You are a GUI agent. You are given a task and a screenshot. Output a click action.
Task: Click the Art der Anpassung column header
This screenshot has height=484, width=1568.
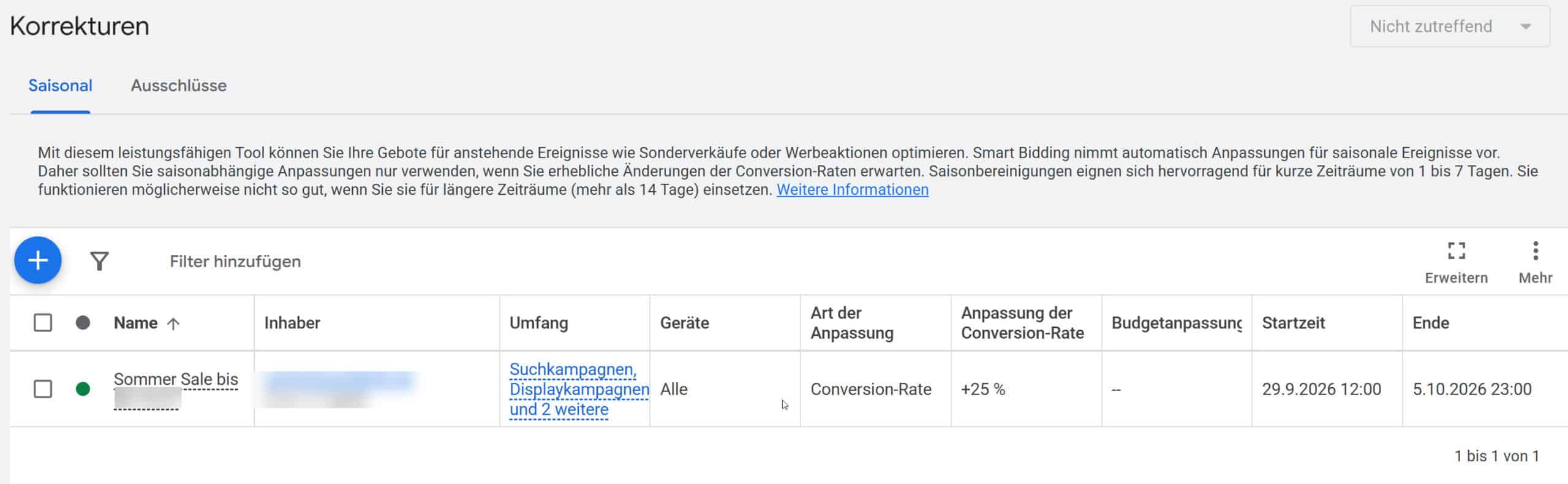852,323
